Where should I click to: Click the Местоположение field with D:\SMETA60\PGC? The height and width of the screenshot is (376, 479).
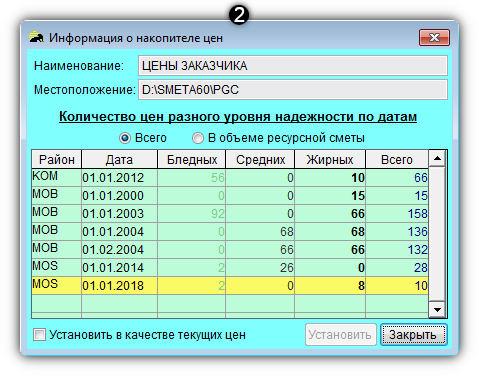click(293, 89)
